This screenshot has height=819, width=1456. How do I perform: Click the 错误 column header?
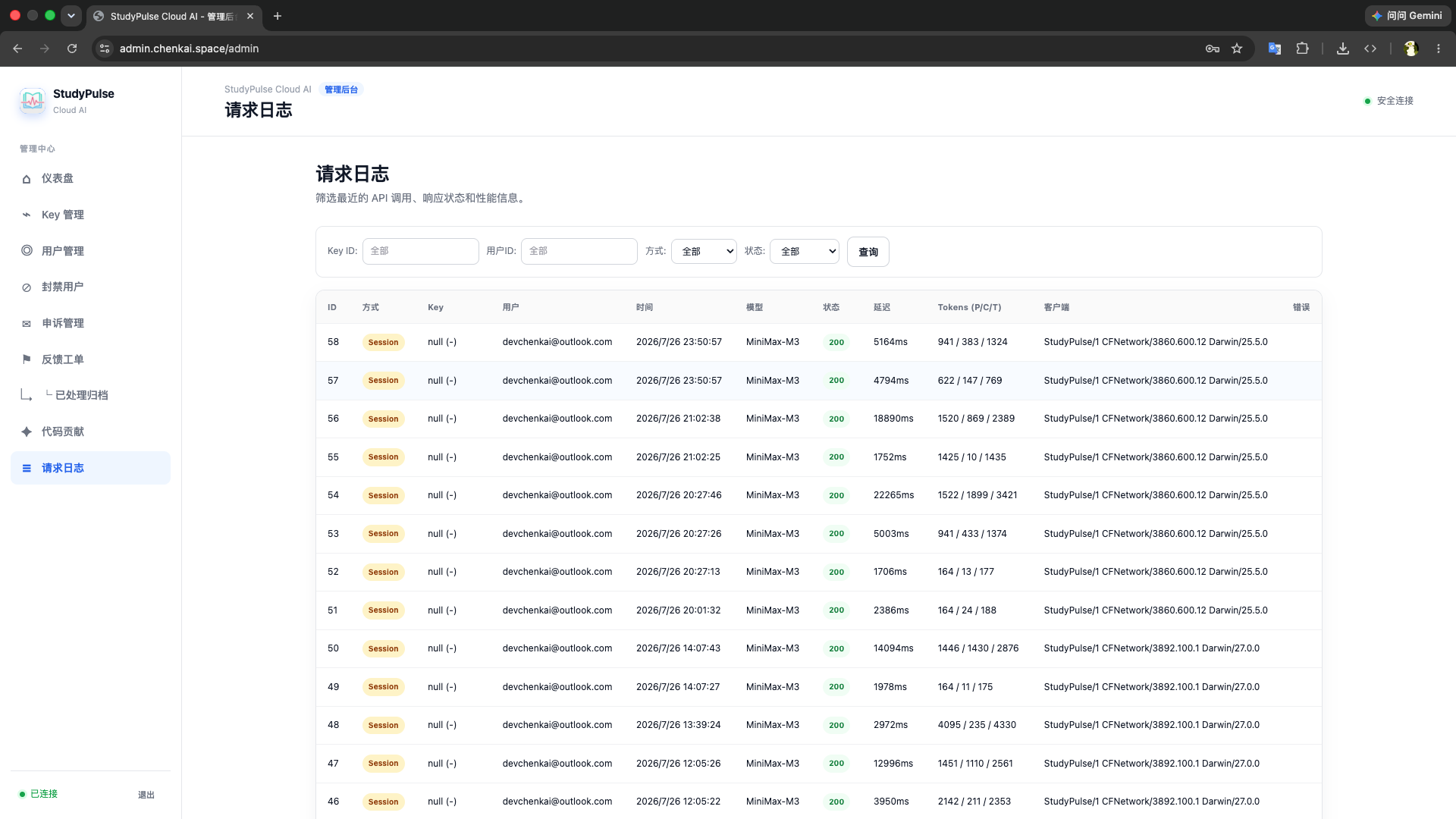pyautogui.click(x=1301, y=308)
